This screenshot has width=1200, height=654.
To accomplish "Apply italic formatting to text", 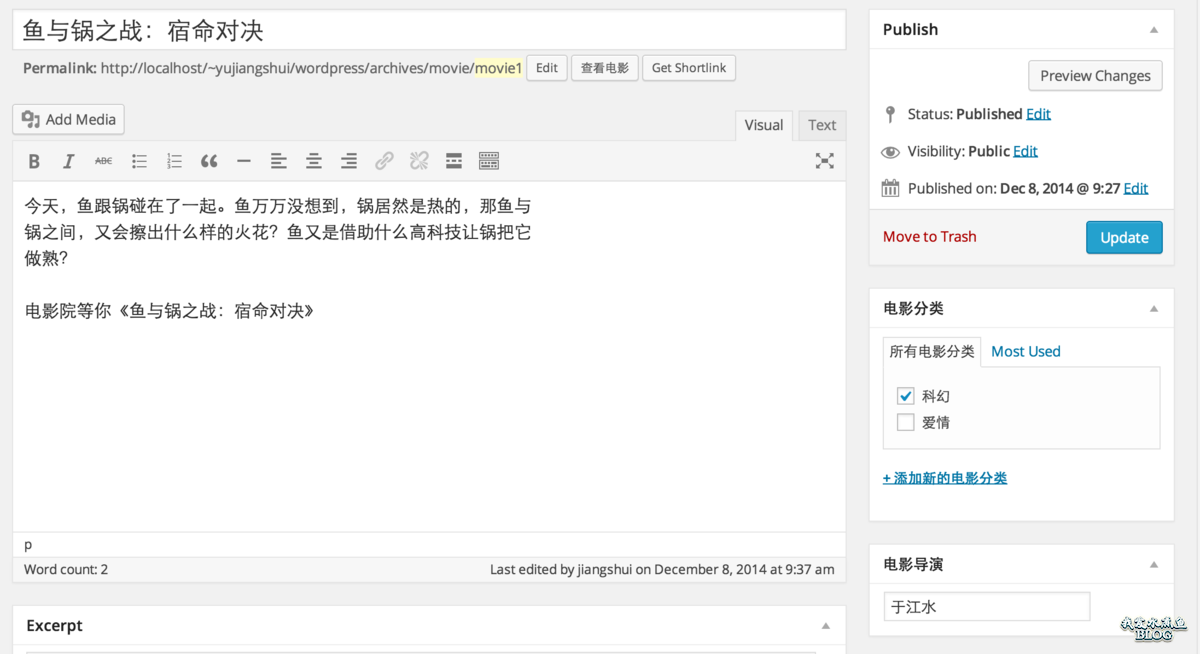I will (x=68, y=161).
